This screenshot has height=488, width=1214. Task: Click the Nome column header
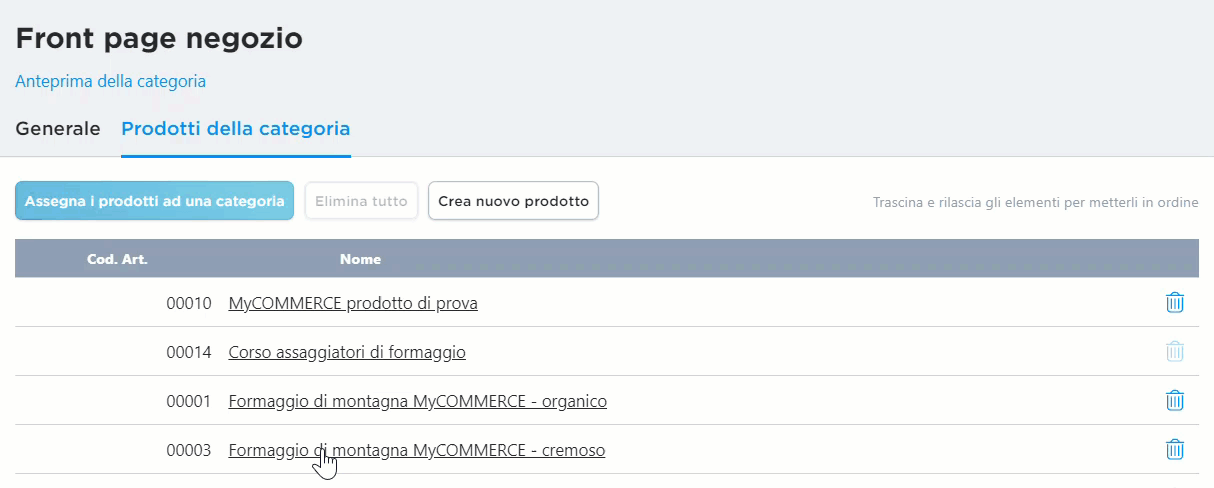coord(360,259)
